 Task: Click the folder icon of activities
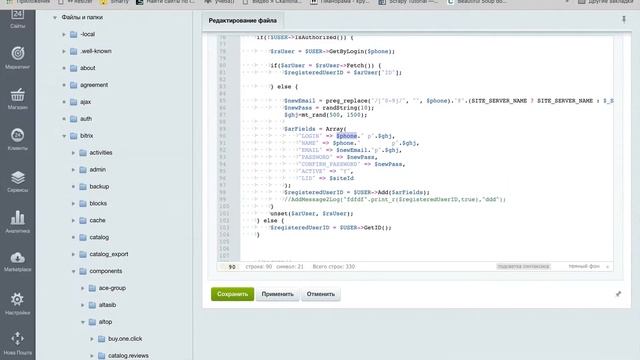(x=83, y=153)
